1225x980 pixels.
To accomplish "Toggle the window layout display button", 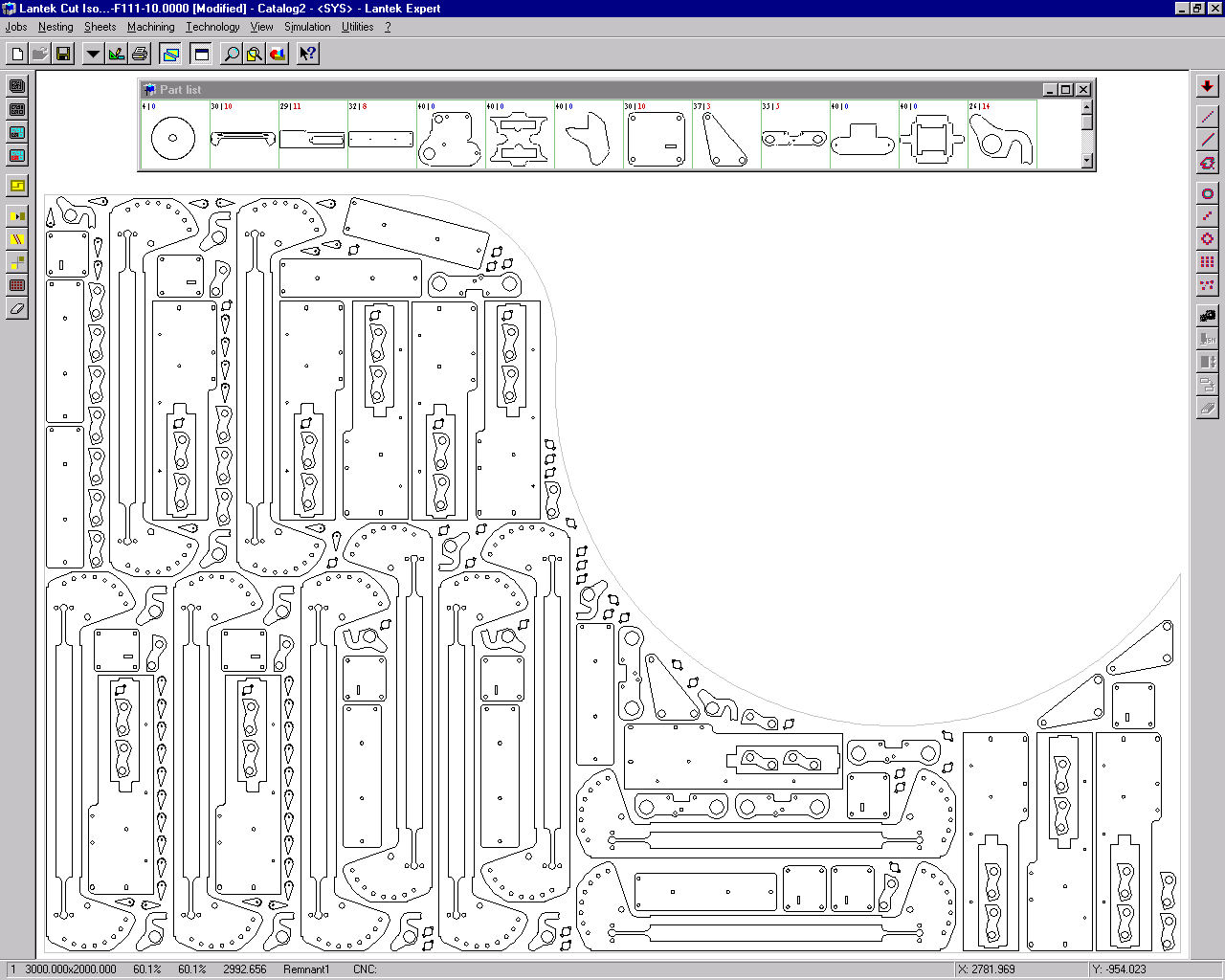I will (x=201, y=54).
